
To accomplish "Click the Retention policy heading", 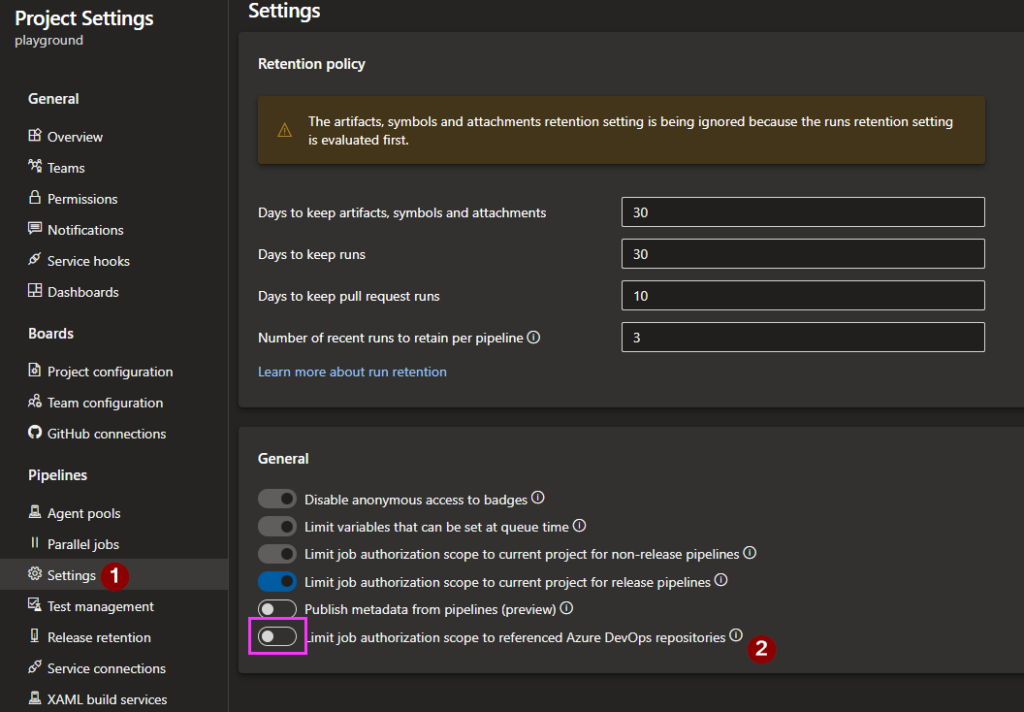I will (312, 64).
